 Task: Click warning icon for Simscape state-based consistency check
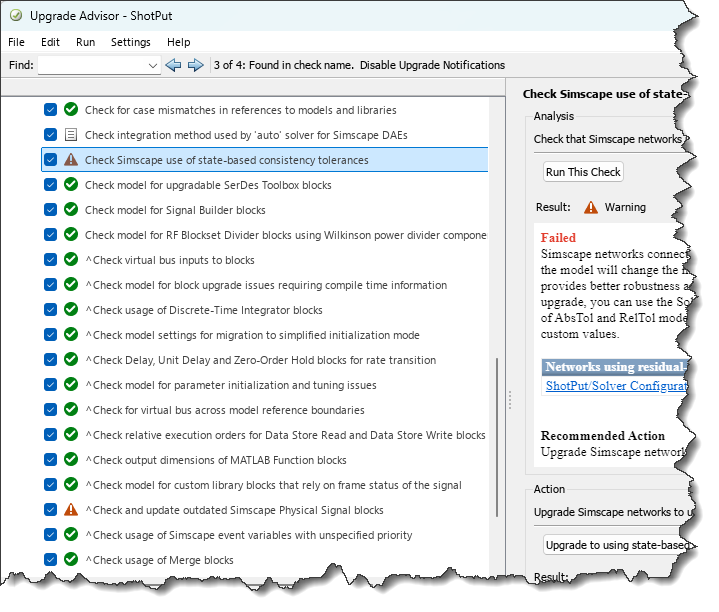pos(71,160)
